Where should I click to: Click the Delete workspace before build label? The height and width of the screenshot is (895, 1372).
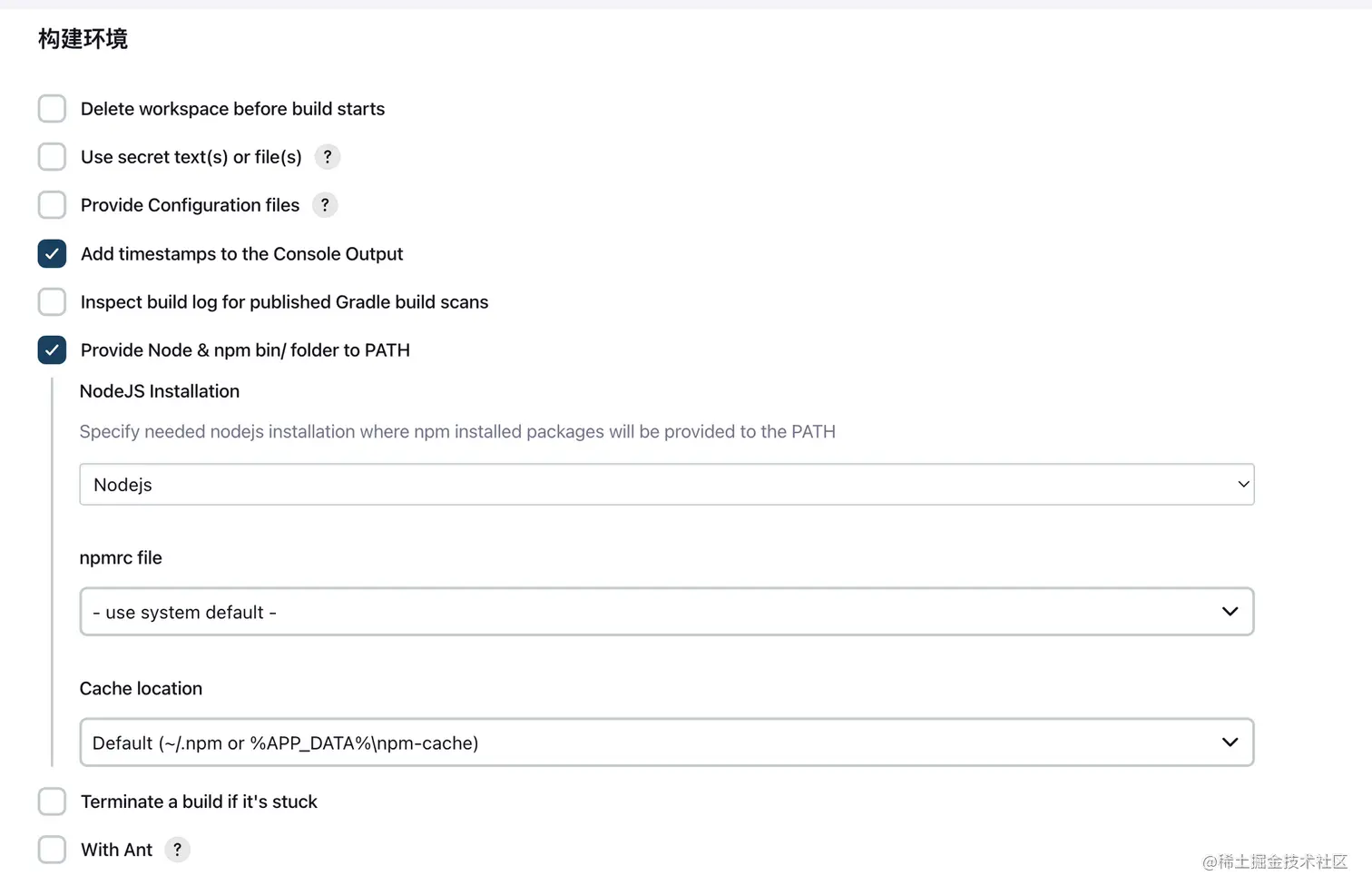tap(232, 109)
